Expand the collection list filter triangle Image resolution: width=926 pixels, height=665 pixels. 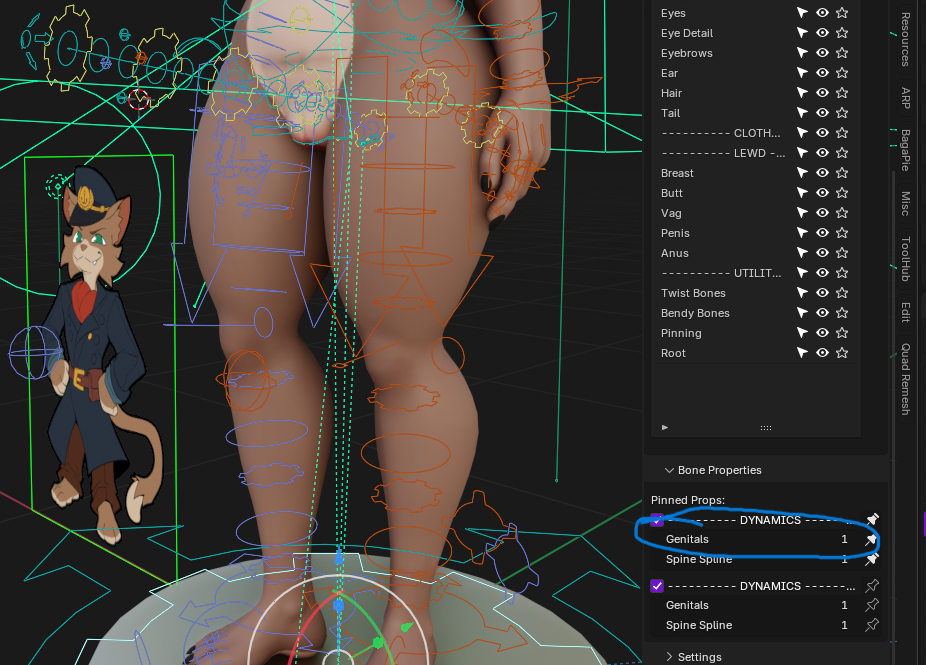click(x=665, y=427)
